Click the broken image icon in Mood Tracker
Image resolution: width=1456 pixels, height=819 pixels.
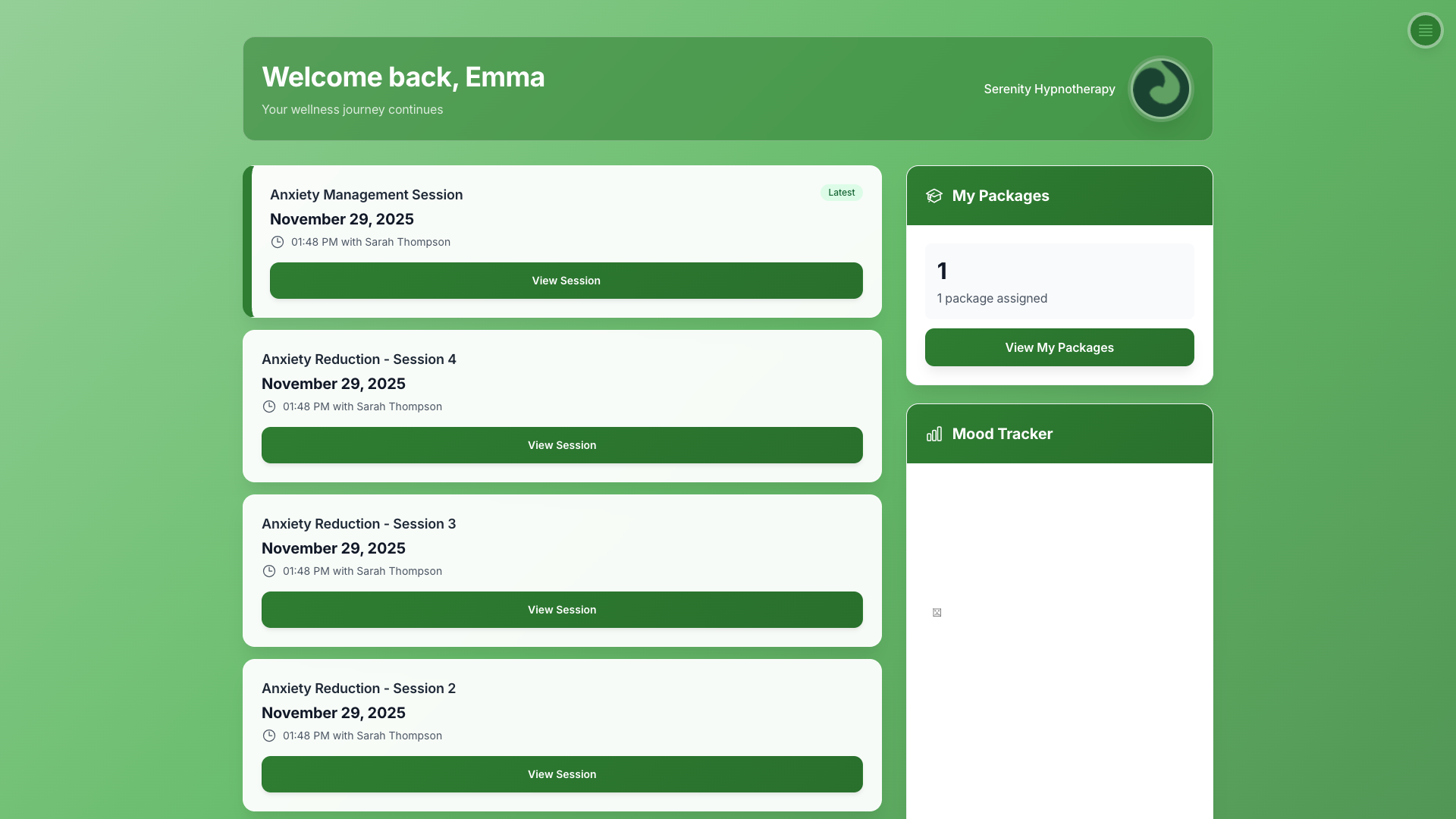937,612
